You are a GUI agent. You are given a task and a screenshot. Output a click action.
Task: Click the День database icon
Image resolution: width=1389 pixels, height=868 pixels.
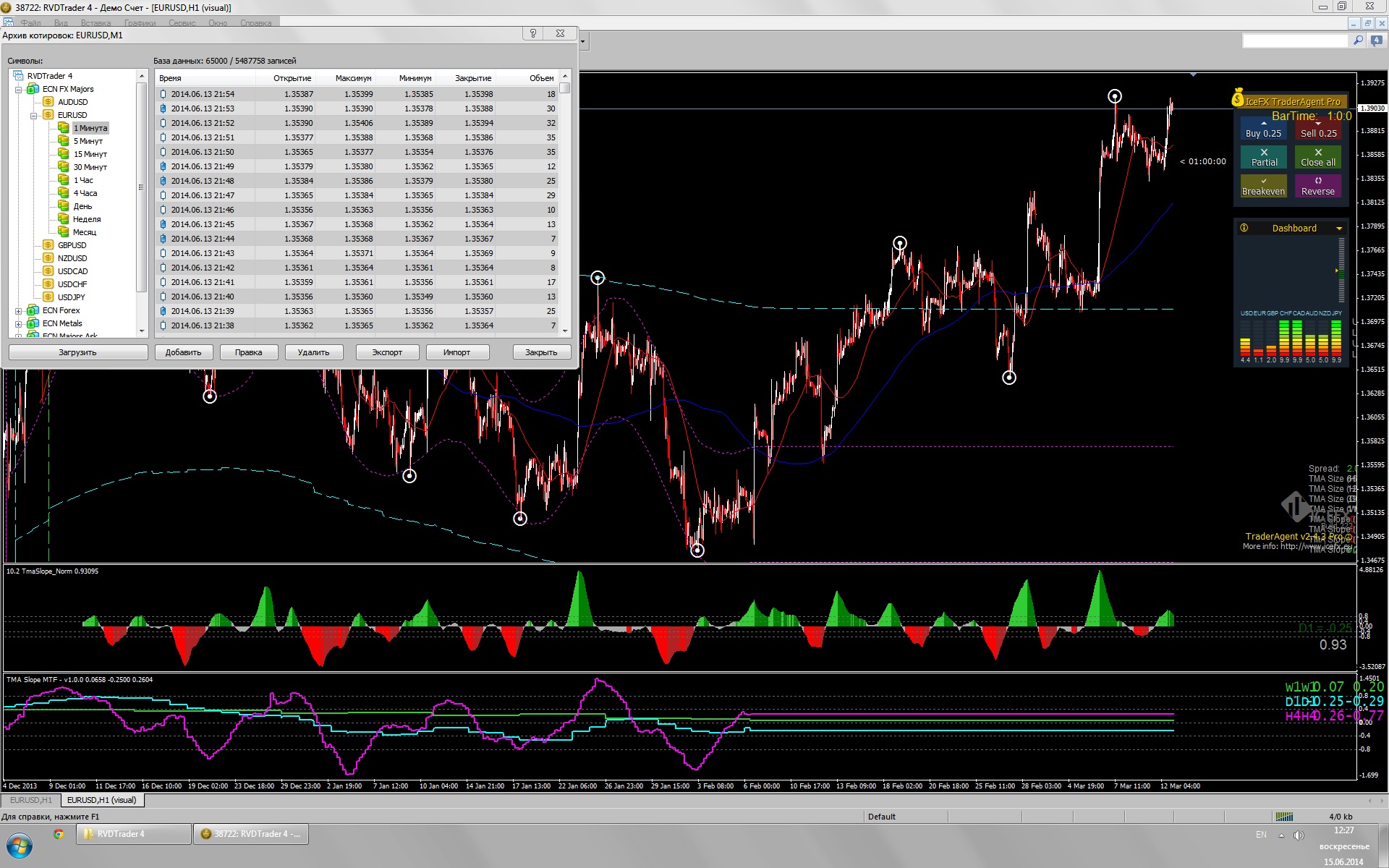(x=64, y=206)
